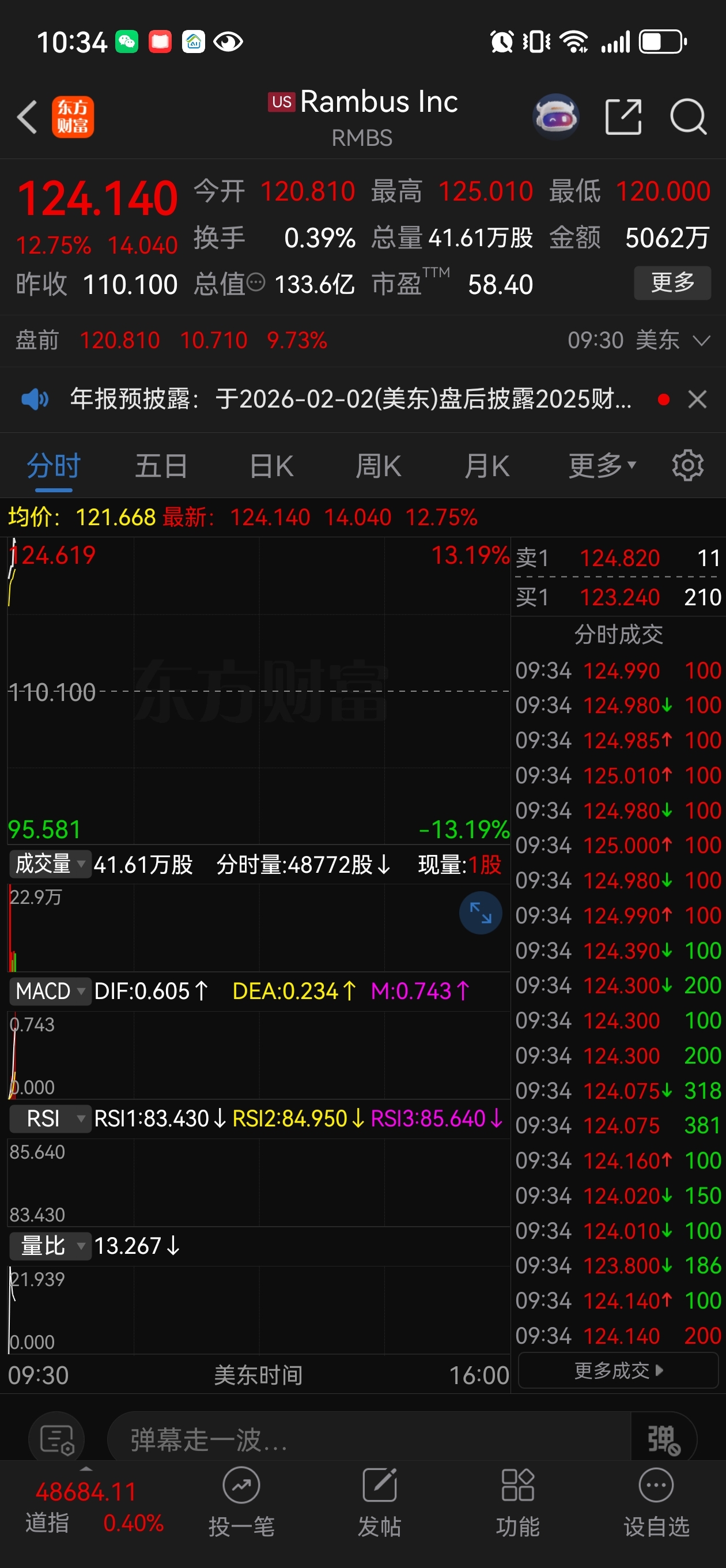Tap the 分时成交 header
The height and width of the screenshot is (1568, 726).
pos(618,634)
